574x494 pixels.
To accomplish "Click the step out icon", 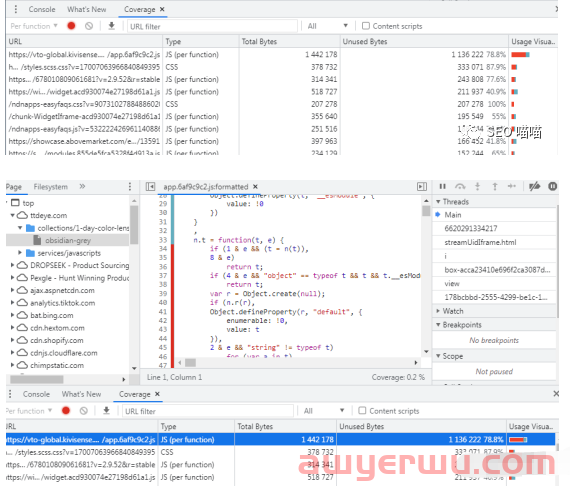I will point(495,187).
